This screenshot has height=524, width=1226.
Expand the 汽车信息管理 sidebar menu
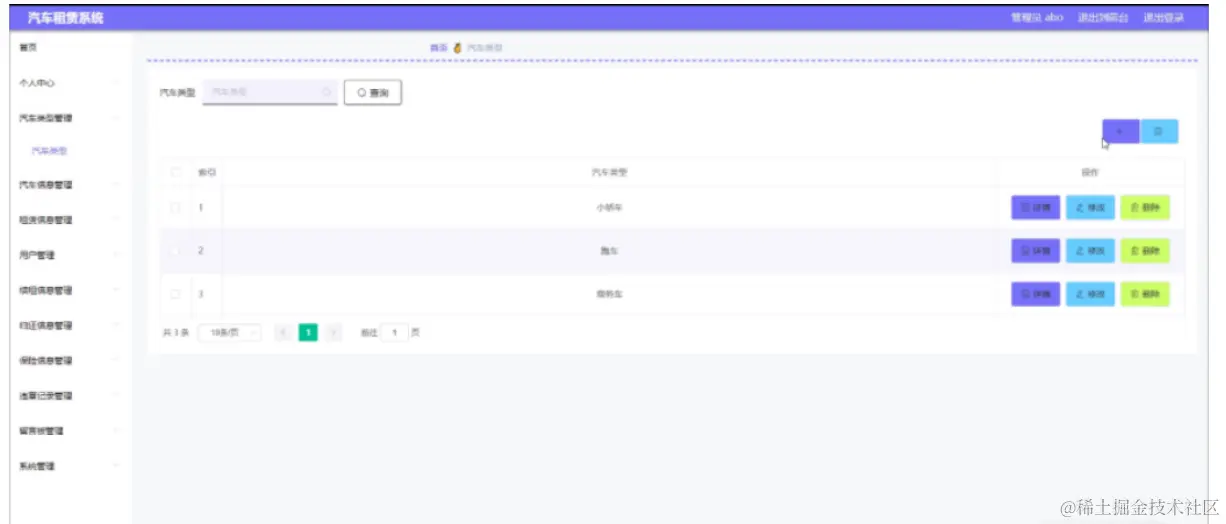[70, 185]
